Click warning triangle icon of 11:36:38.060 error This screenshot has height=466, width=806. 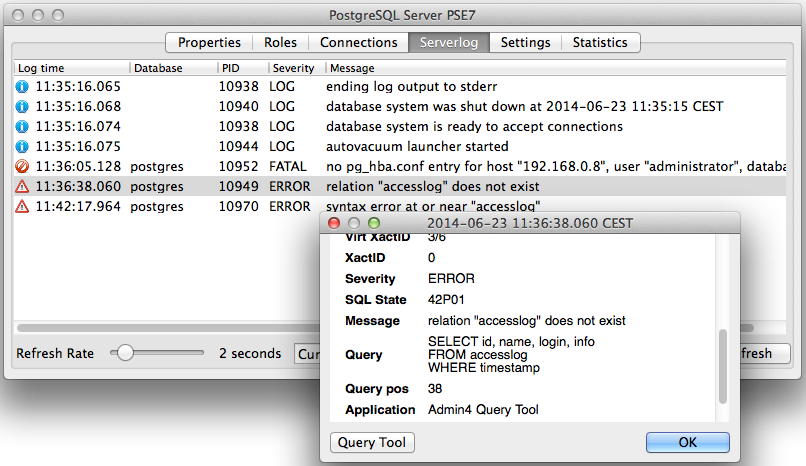coord(22,187)
